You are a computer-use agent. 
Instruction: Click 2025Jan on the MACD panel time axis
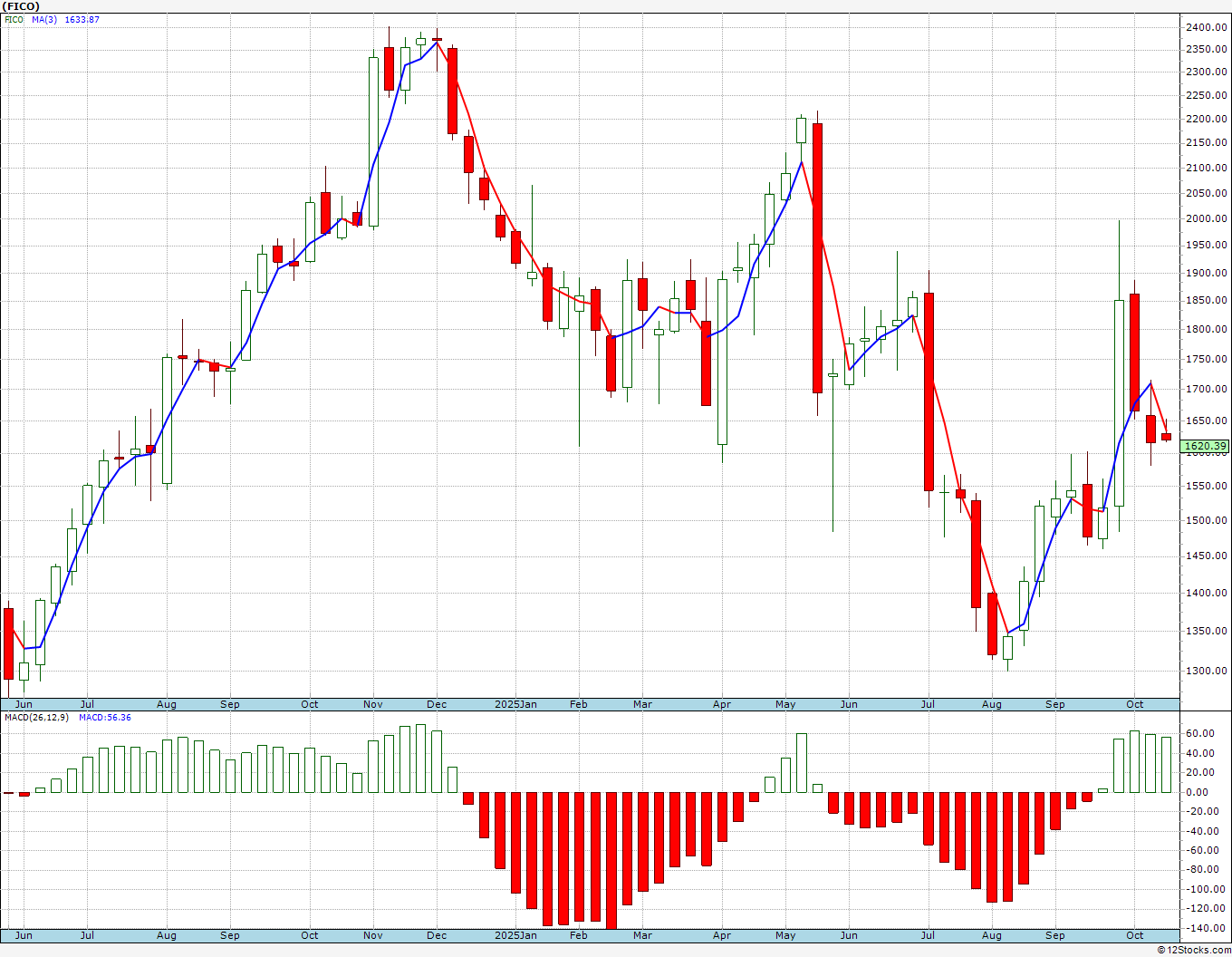point(515,935)
